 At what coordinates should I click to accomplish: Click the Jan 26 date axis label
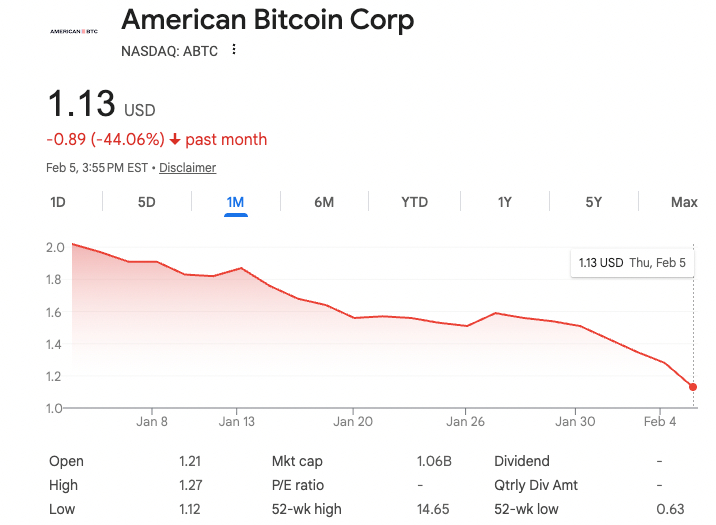(465, 422)
